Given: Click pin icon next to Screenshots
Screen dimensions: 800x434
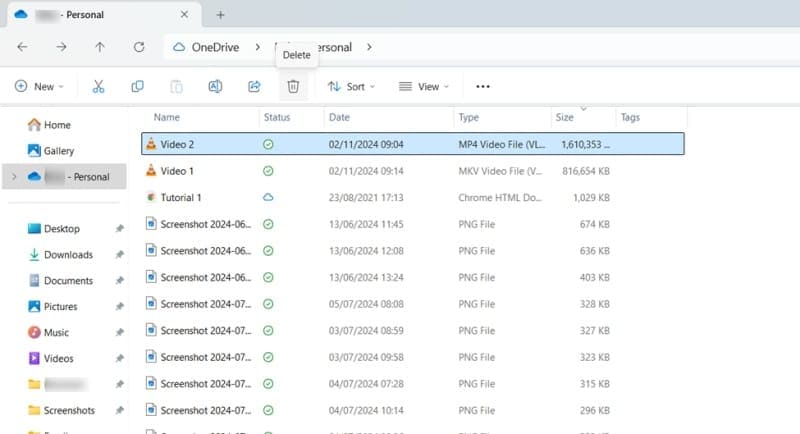Looking at the screenshot, I should (x=119, y=411).
